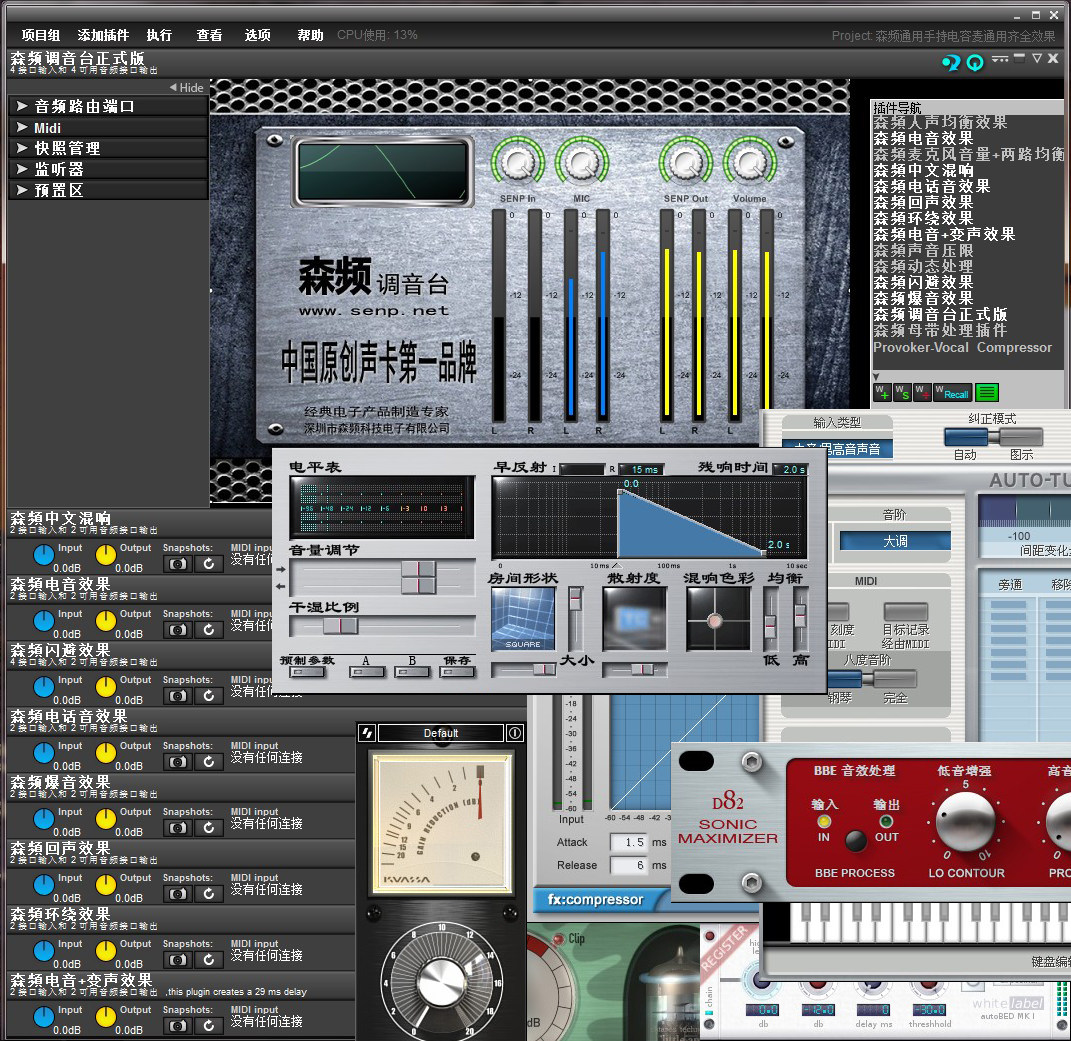Open the Default preset dropdown
1071x1041 pixels.
pyautogui.click(x=441, y=733)
